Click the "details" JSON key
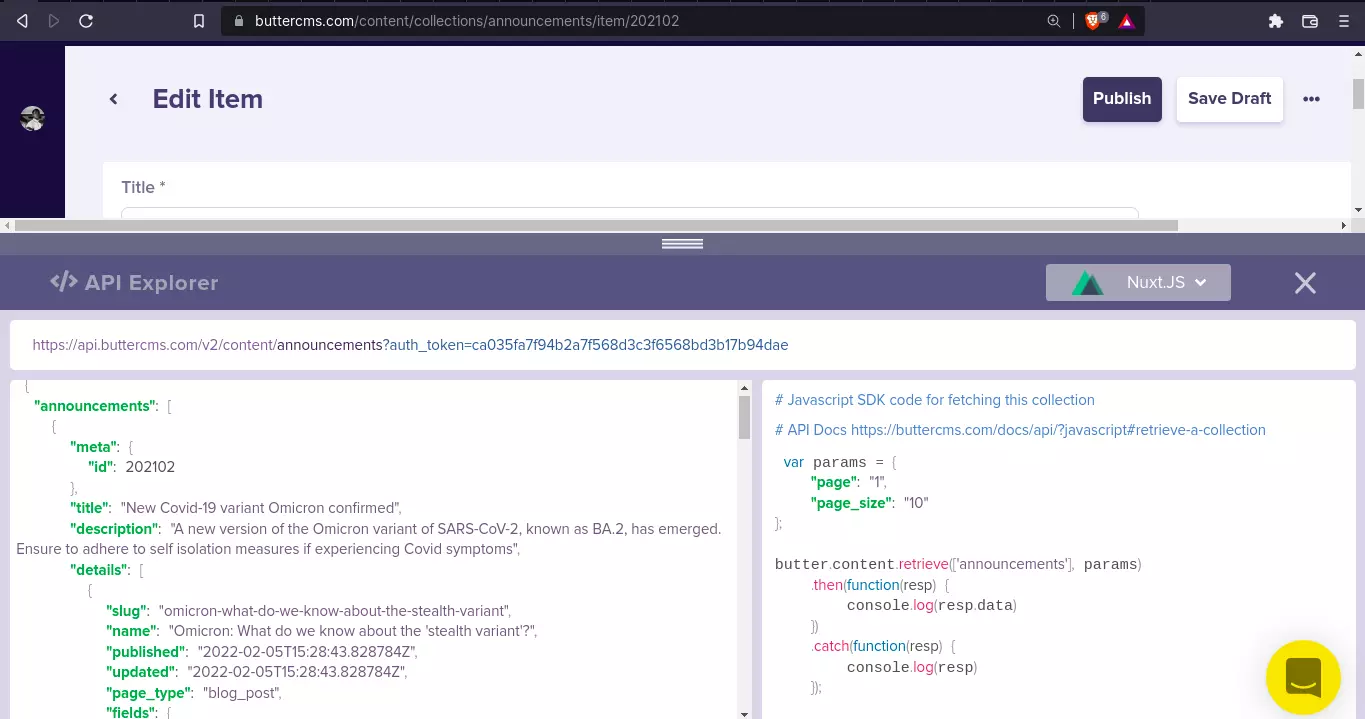Screen dimensions: 1365x719 pyautogui.click(x=100, y=569)
